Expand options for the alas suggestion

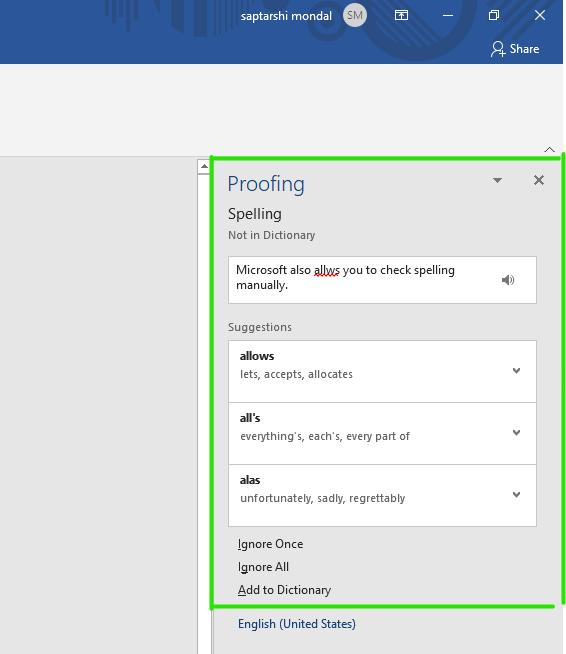point(516,495)
